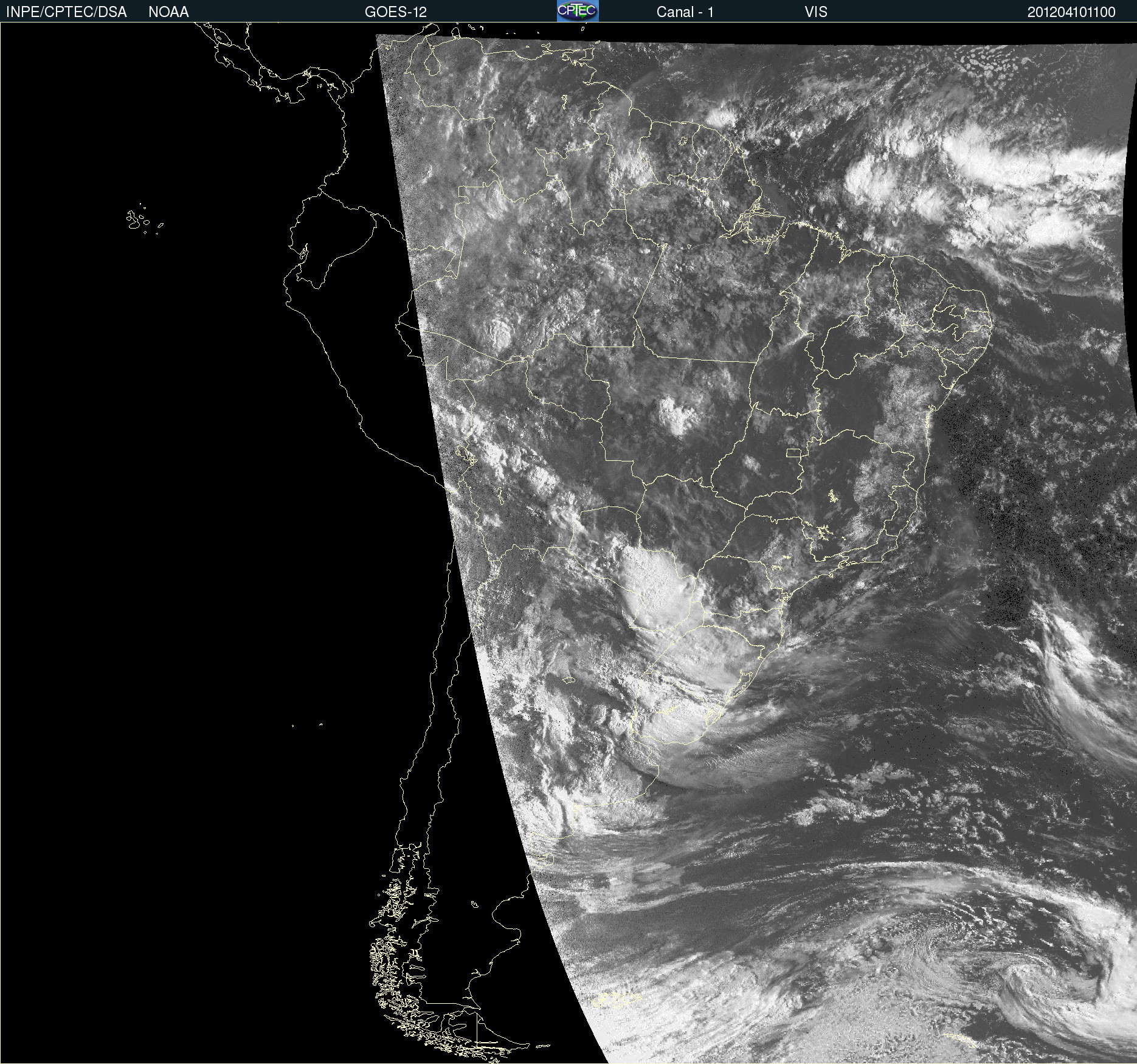Image resolution: width=1137 pixels, height=1064 pixels.
Task: Click the NOAA label in header
Action: (x=168, y=12)
